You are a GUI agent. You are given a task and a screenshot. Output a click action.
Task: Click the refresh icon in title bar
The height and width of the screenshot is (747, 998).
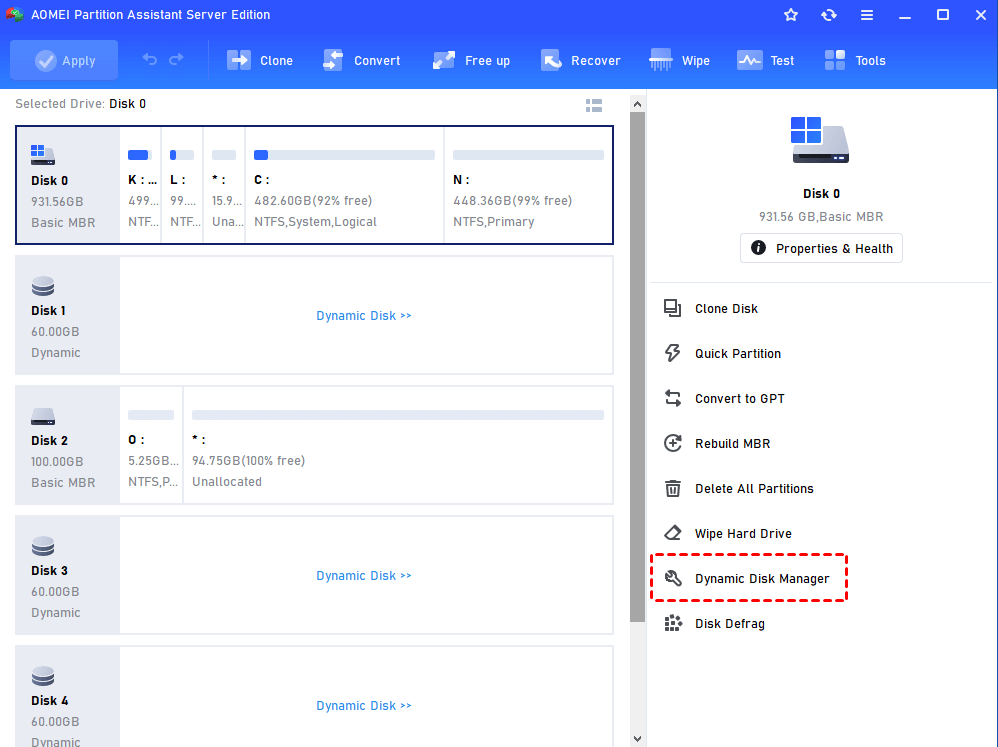click(x=829, y=15)
